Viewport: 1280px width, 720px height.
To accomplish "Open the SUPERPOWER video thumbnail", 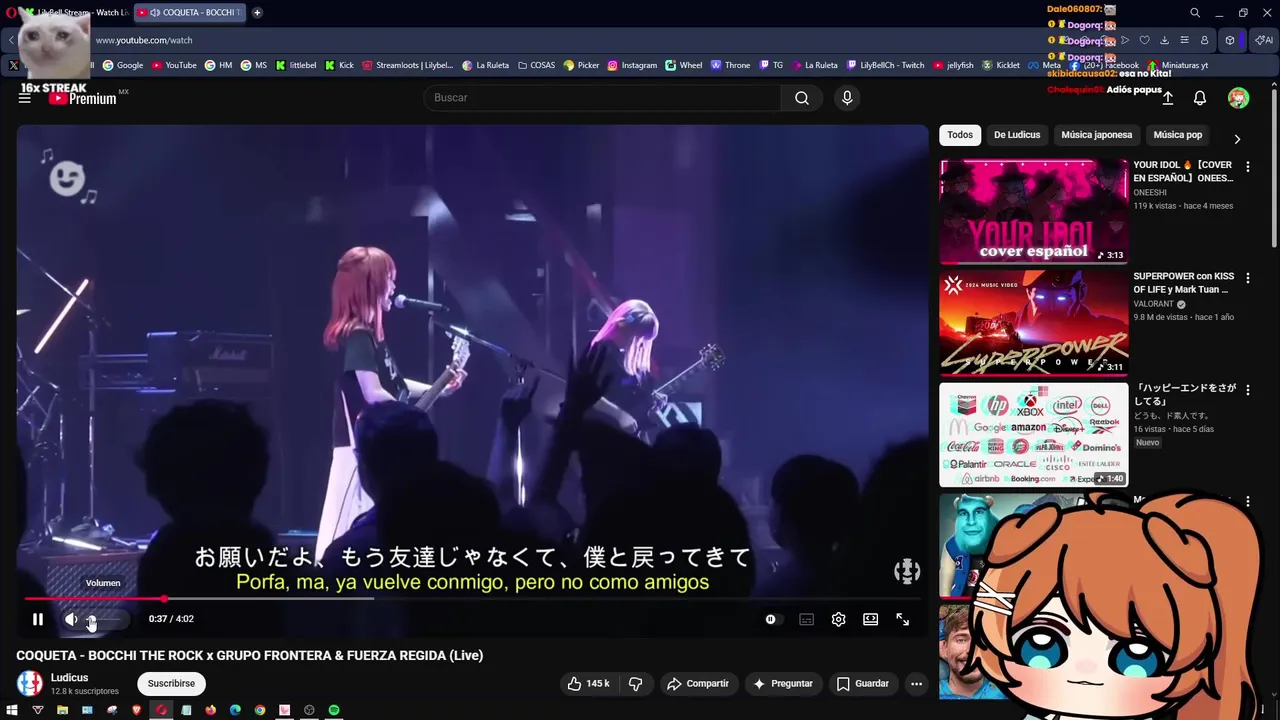I will [1034, 323].
